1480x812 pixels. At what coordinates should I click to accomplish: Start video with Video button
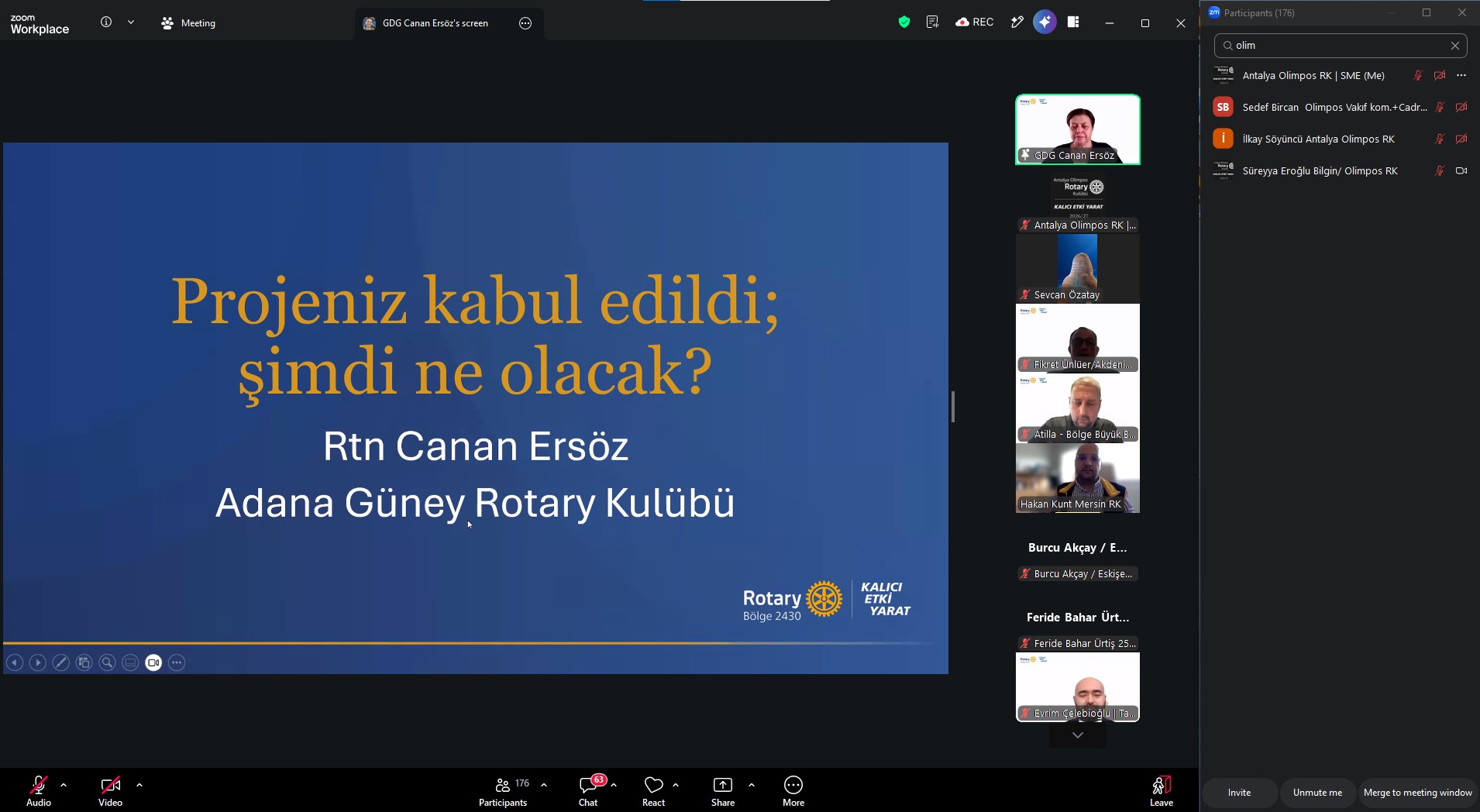point(110,791)
